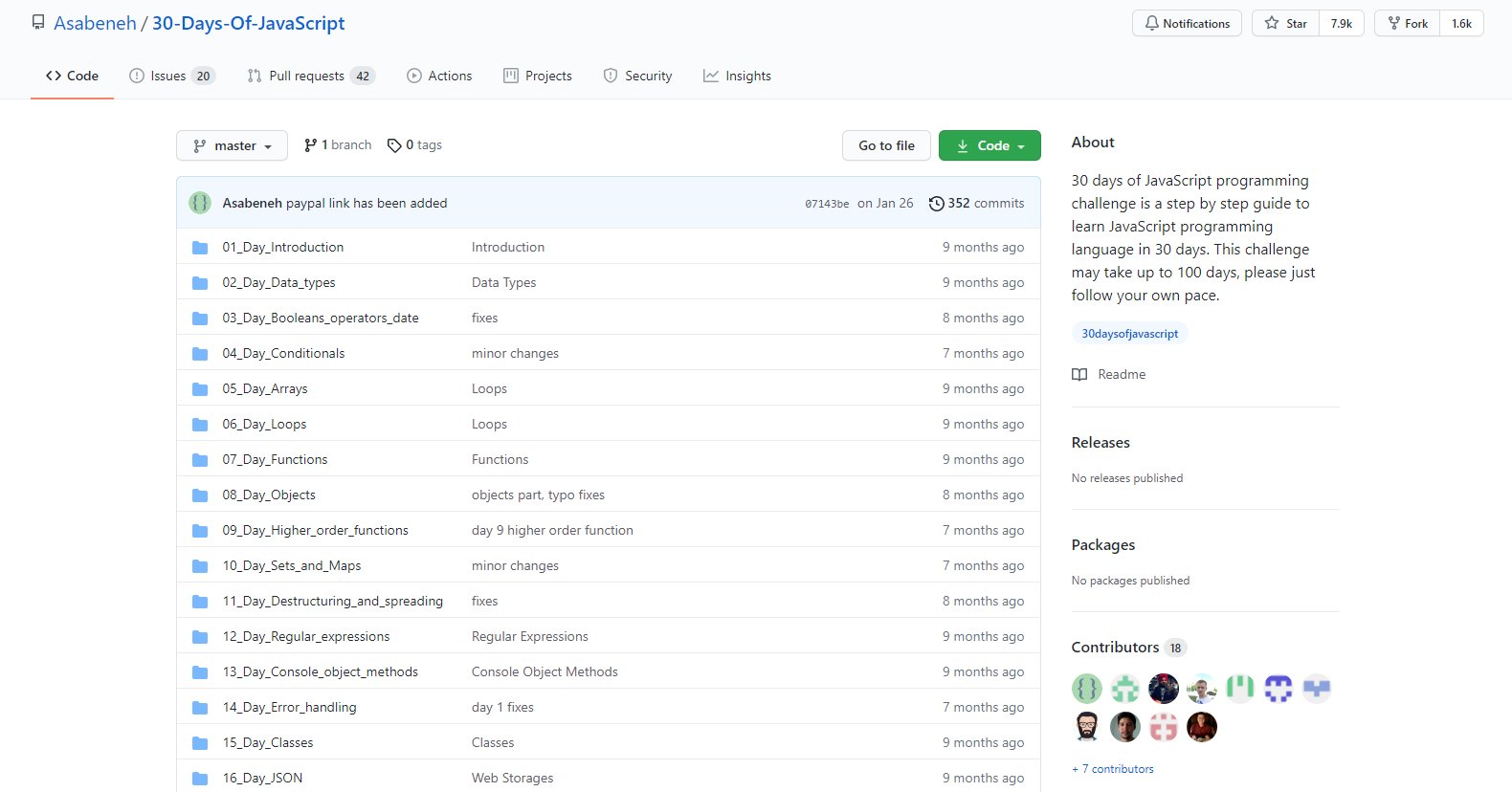
Task: Open the 1.6k forks count
Action: click(1462, 23)
